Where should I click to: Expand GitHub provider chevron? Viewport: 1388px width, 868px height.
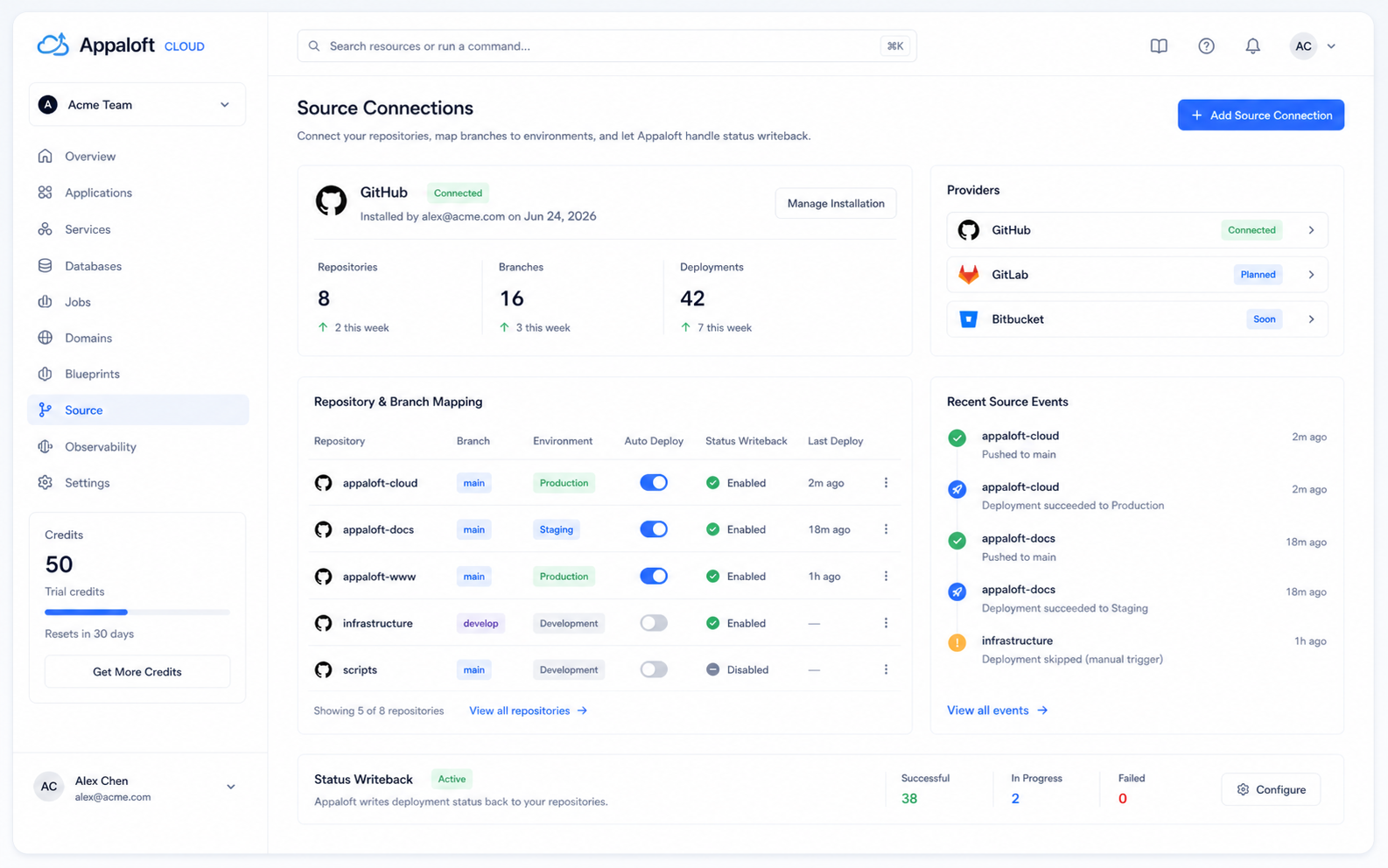tap(1311, 230)
